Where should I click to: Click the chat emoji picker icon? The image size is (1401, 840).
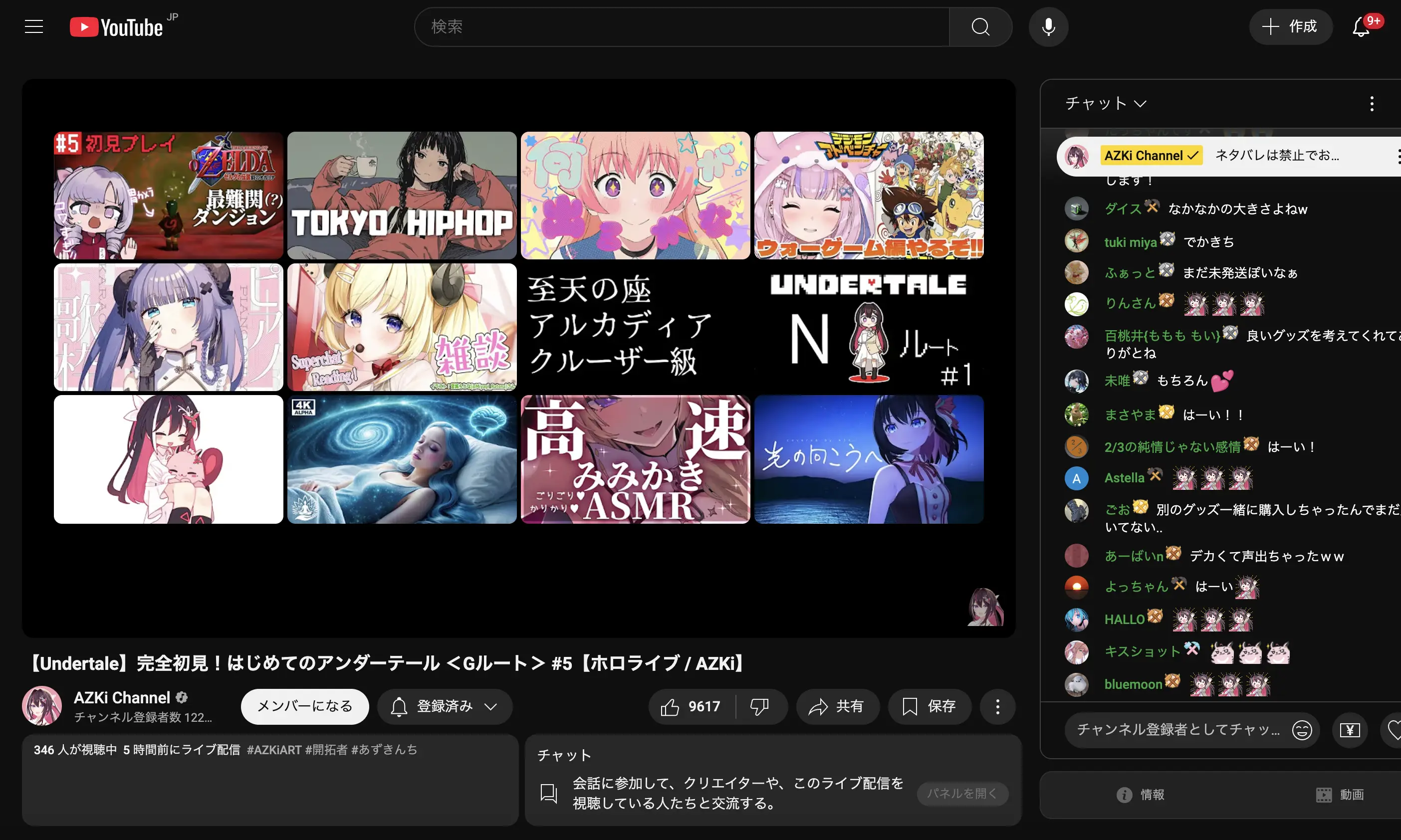tap(1302, 730)
